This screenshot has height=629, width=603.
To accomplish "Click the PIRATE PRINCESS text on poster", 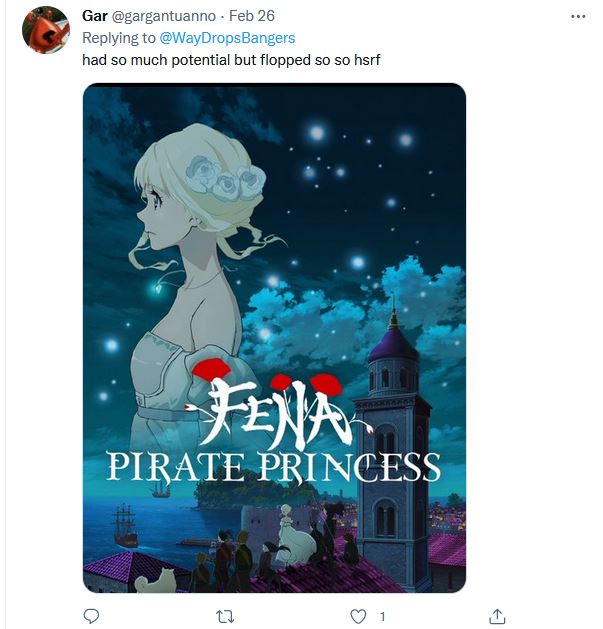I will [x=274, y=466].
